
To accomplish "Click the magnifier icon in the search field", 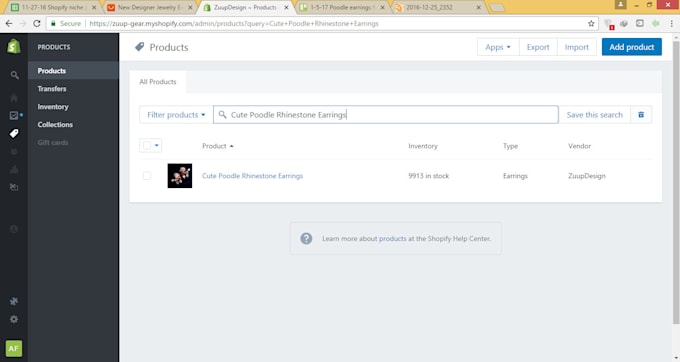I will pos(222,114).
